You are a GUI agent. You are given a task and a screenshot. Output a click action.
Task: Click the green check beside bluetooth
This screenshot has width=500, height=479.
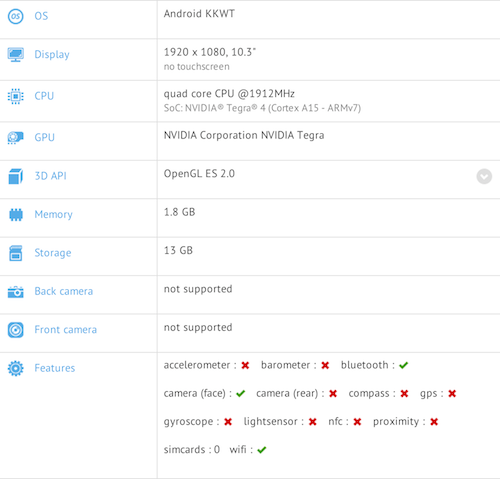click(x=404, y=365)
